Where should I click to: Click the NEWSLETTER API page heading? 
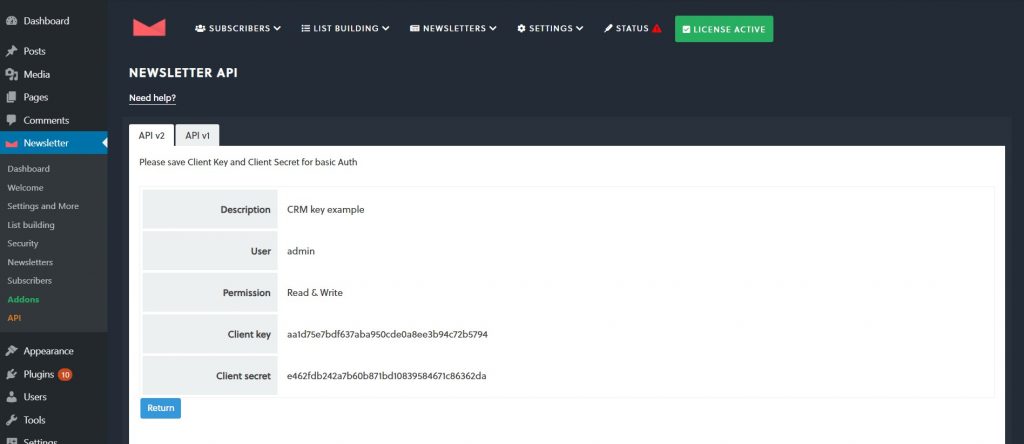coord(184,73)
